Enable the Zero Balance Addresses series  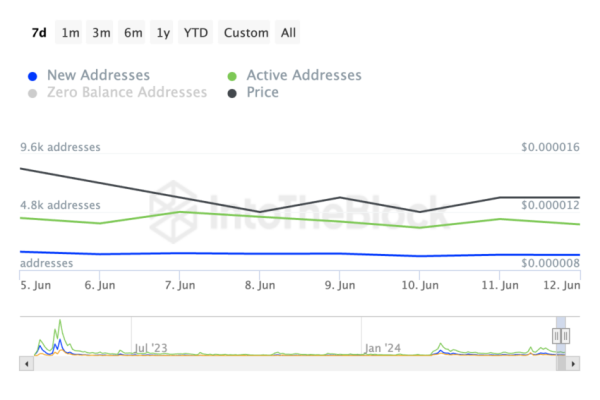[x=127, y=93]
